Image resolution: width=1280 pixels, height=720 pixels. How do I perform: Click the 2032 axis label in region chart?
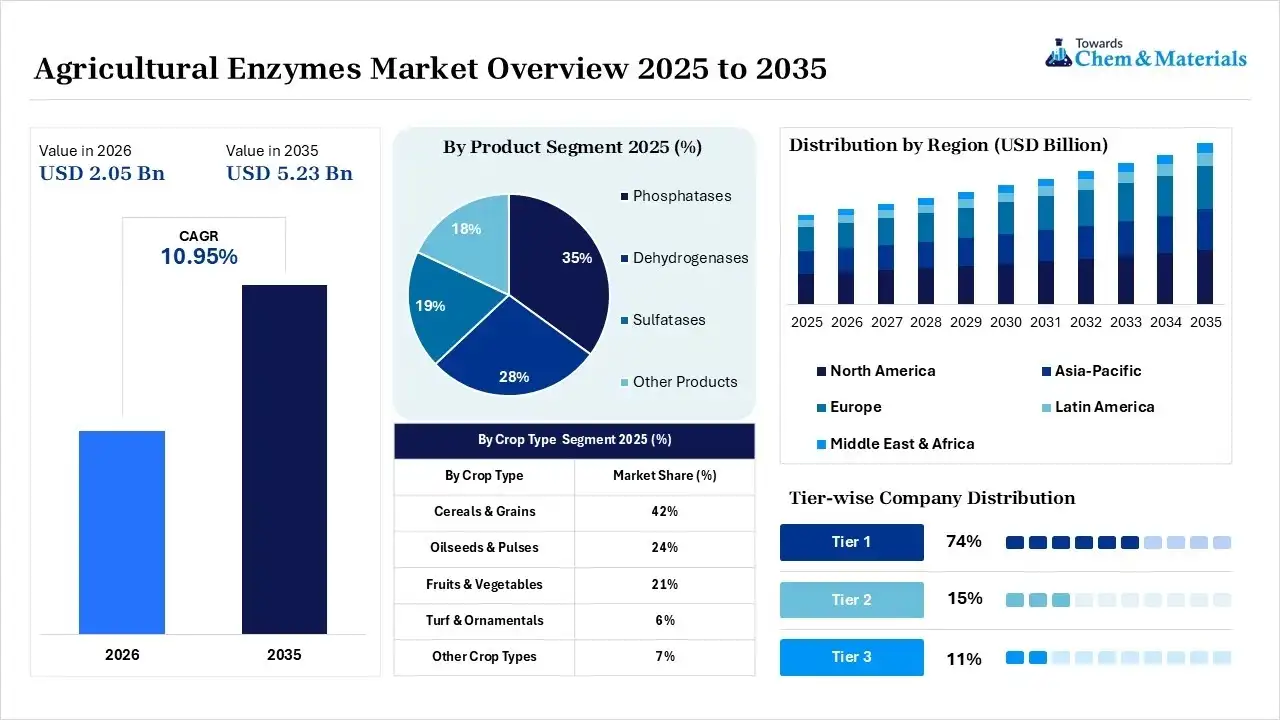(1086, 322)
